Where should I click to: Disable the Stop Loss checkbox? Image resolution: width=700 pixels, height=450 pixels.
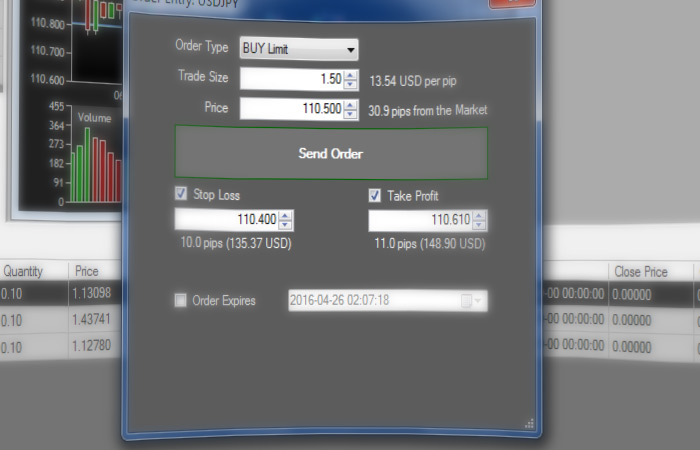[x=182, y=195]
